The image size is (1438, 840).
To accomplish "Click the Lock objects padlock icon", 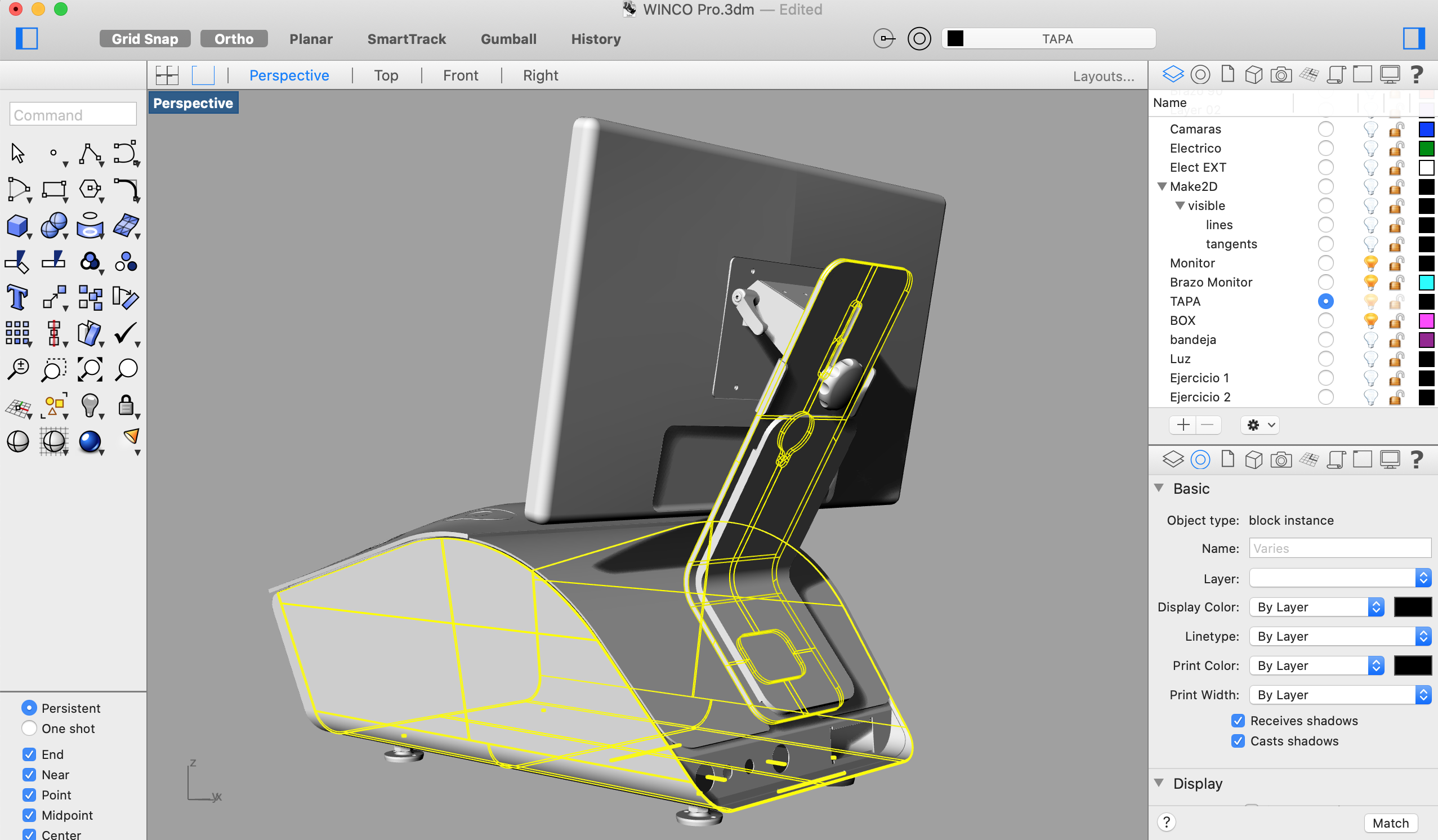I will coord(126,405).
